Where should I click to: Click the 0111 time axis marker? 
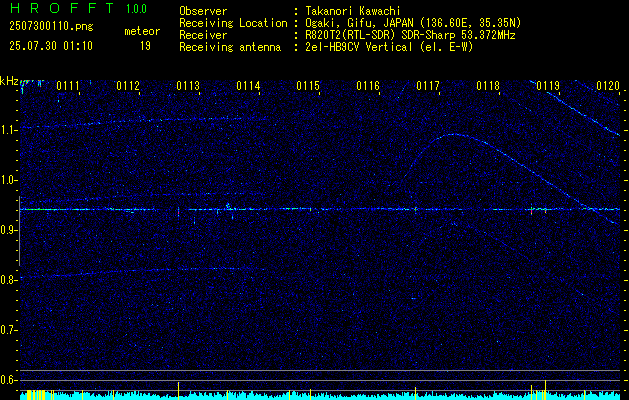pyautogui.click(x=68, y=86)
